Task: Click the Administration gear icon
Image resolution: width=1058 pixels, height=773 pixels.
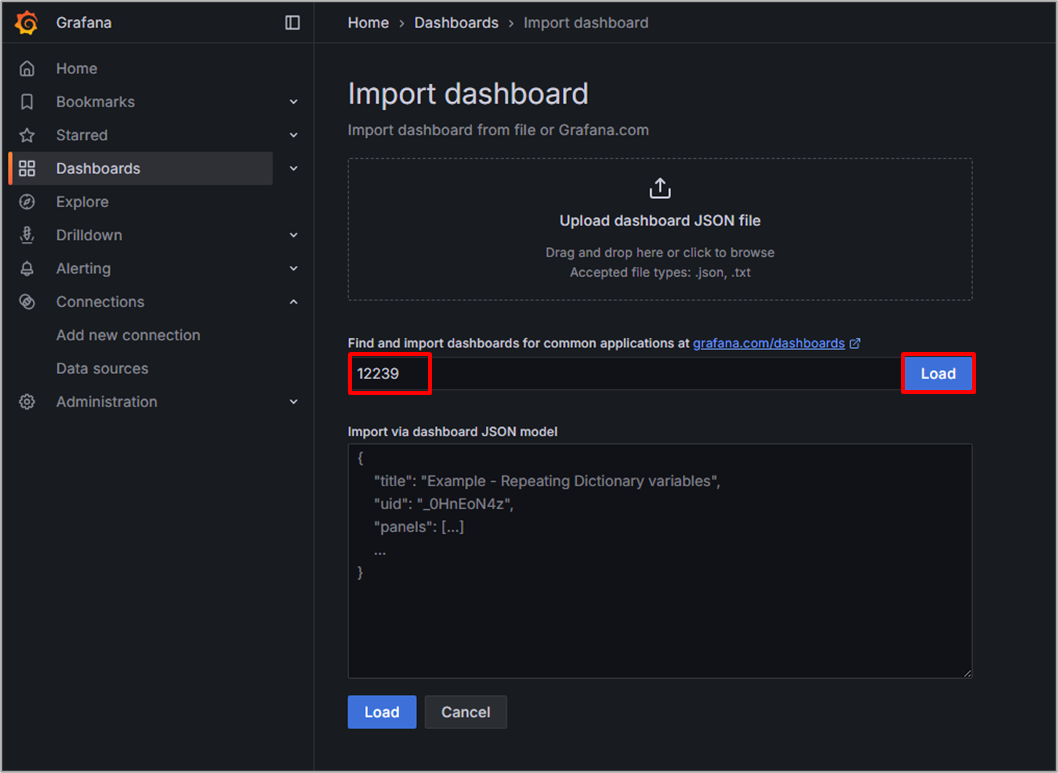Action: 27,402
